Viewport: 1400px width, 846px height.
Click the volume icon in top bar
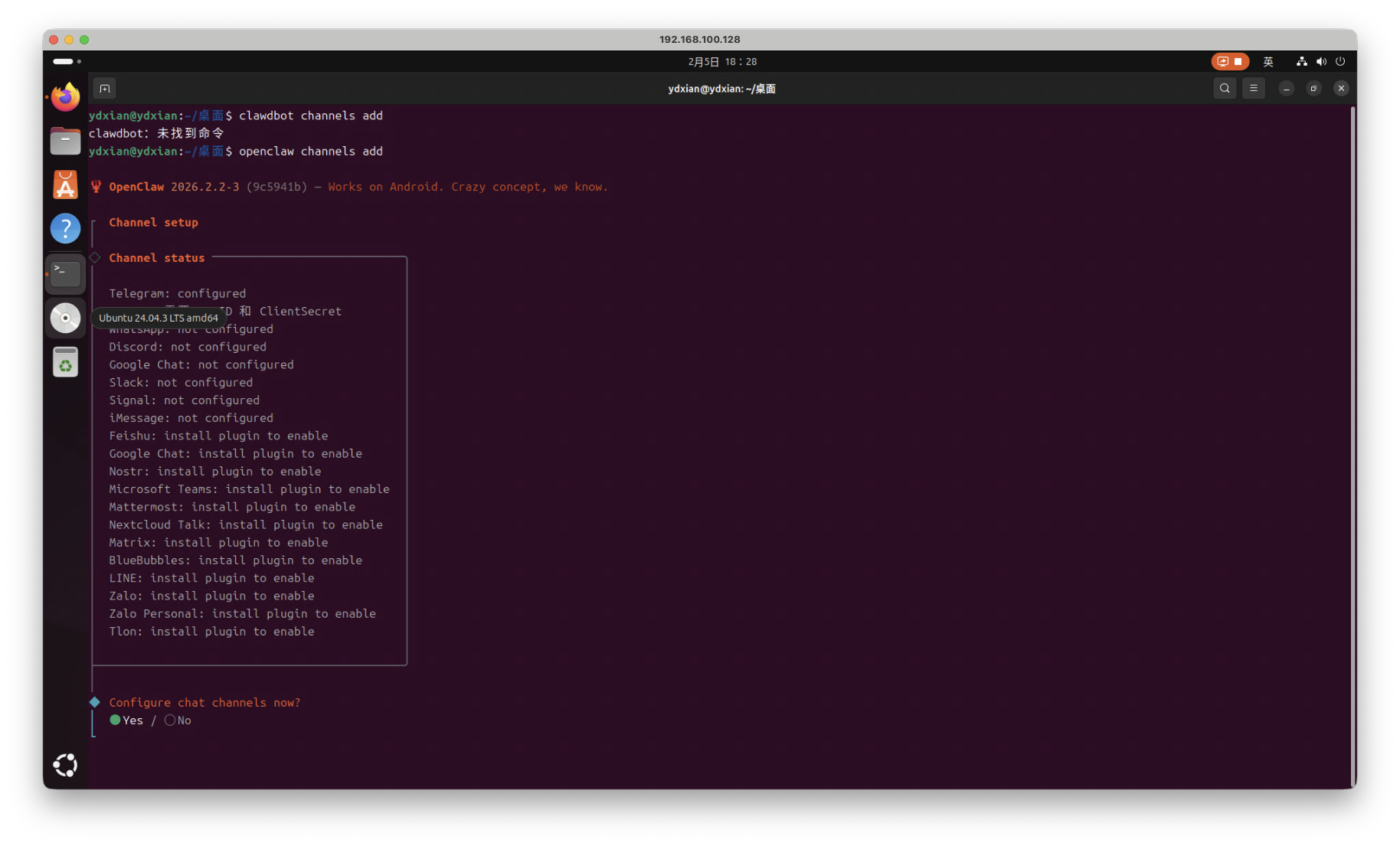(x=1321, y=61)
